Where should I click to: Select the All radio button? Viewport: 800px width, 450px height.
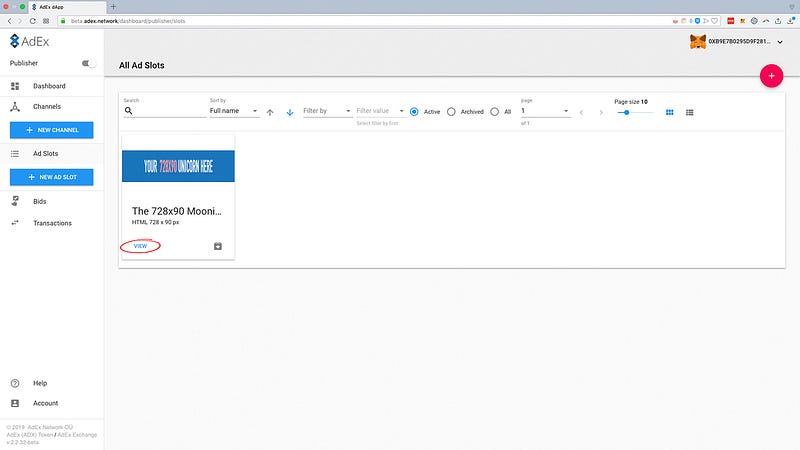point(494,112)
